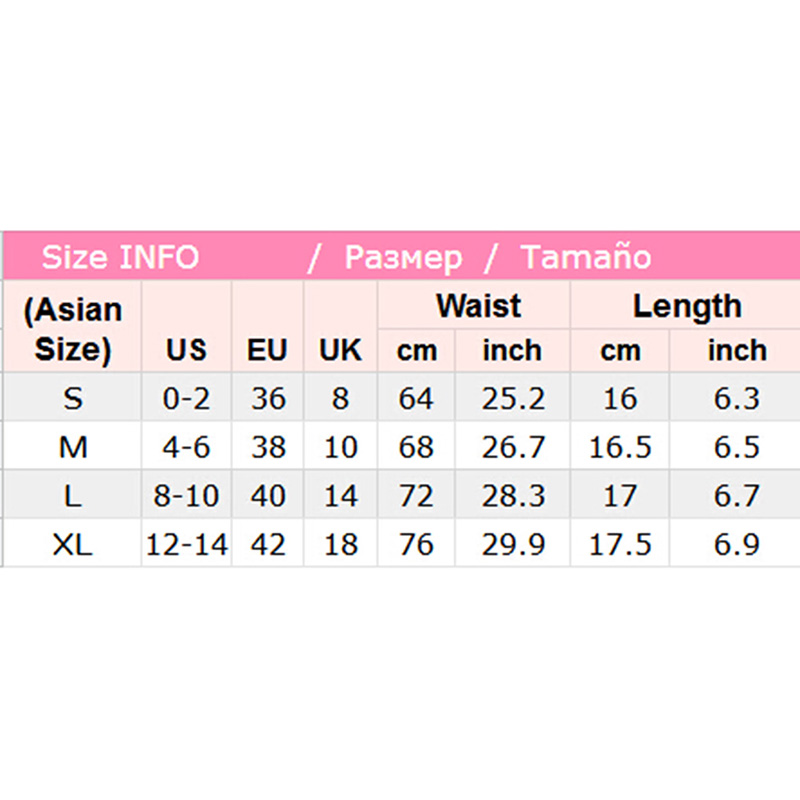Click the 29.9 inch waist value
800x800 pixels.
click(512, 545)
